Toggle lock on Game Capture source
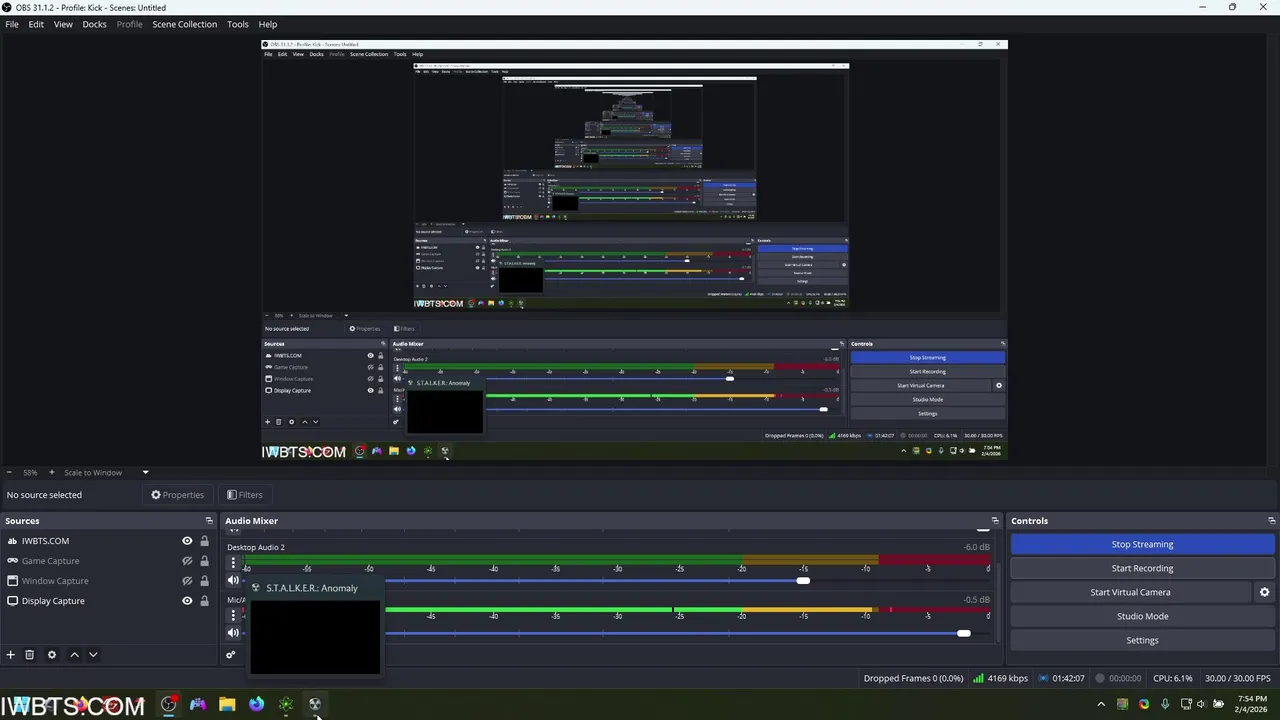 204,561
